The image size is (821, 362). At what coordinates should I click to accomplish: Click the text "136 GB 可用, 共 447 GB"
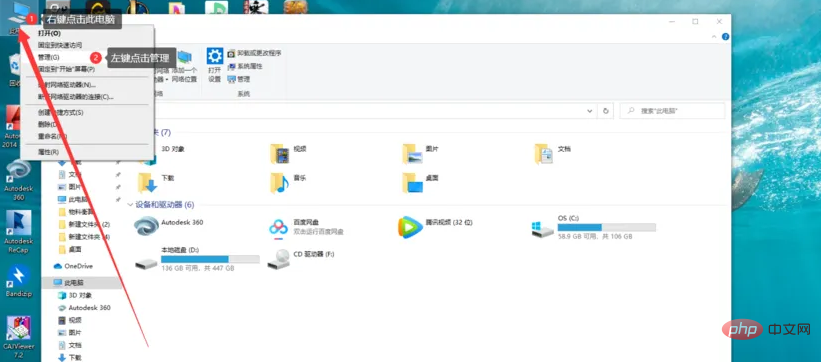[x=198, y=268]
